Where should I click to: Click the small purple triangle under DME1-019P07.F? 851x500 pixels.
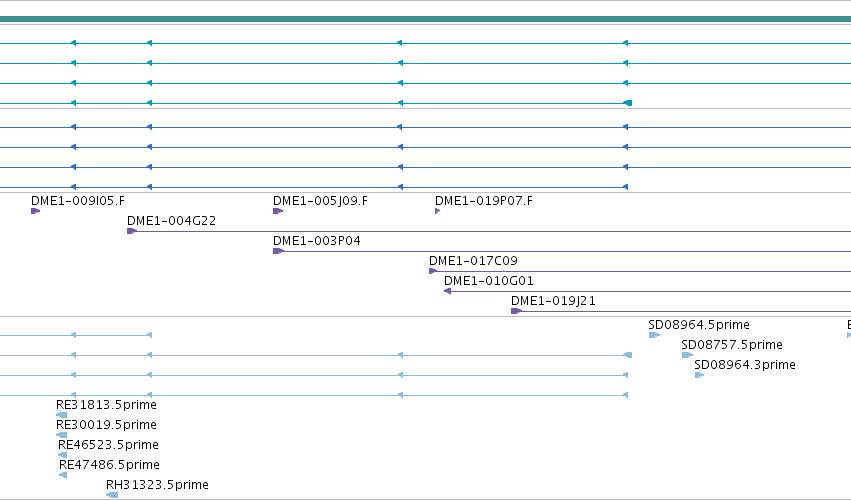point(437,211)
